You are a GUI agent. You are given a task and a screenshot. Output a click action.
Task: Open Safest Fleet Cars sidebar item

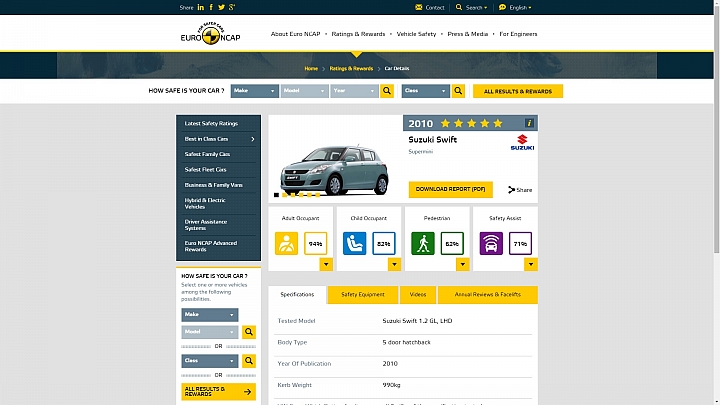tap(218, 169)
